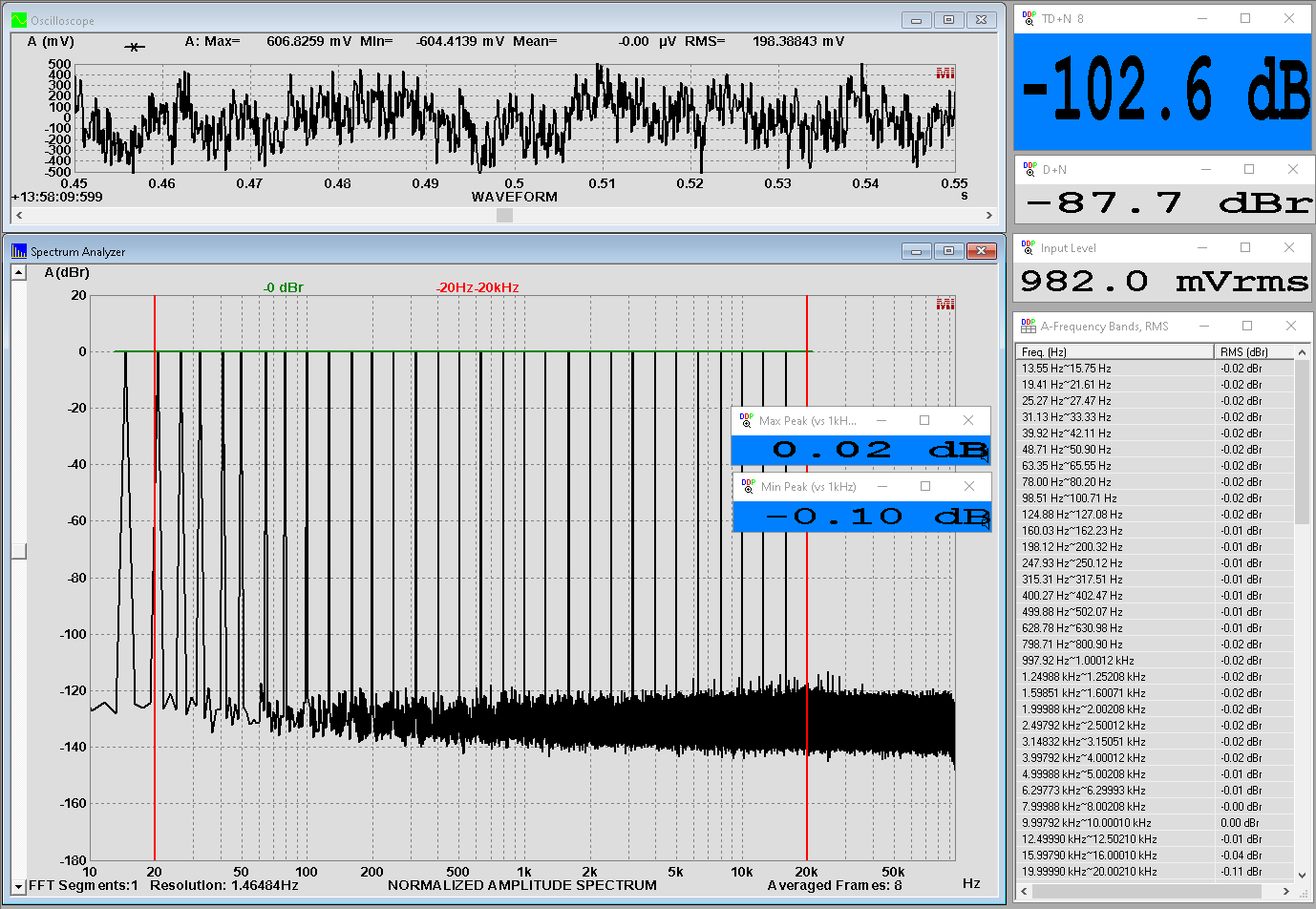Click the Spectrum Analyzer window title icon
The width and height of the screenshot is (1316, 909).
point(19,251)
